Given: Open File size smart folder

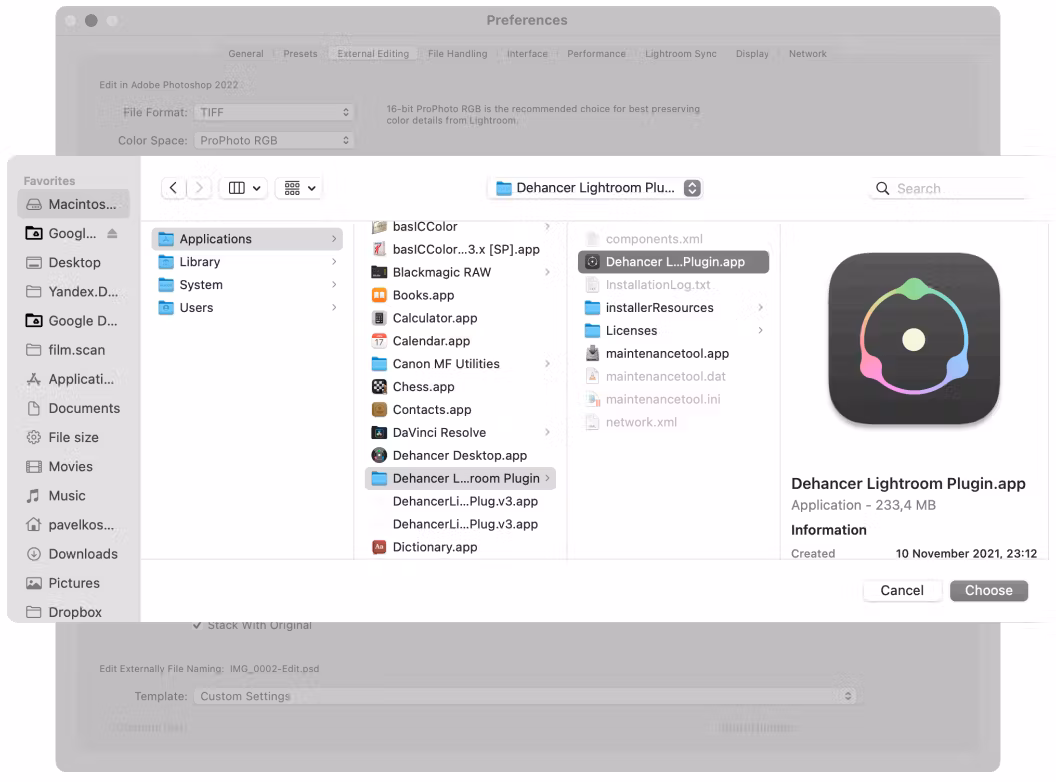Looking at the screenshot, I should point(73,437).
